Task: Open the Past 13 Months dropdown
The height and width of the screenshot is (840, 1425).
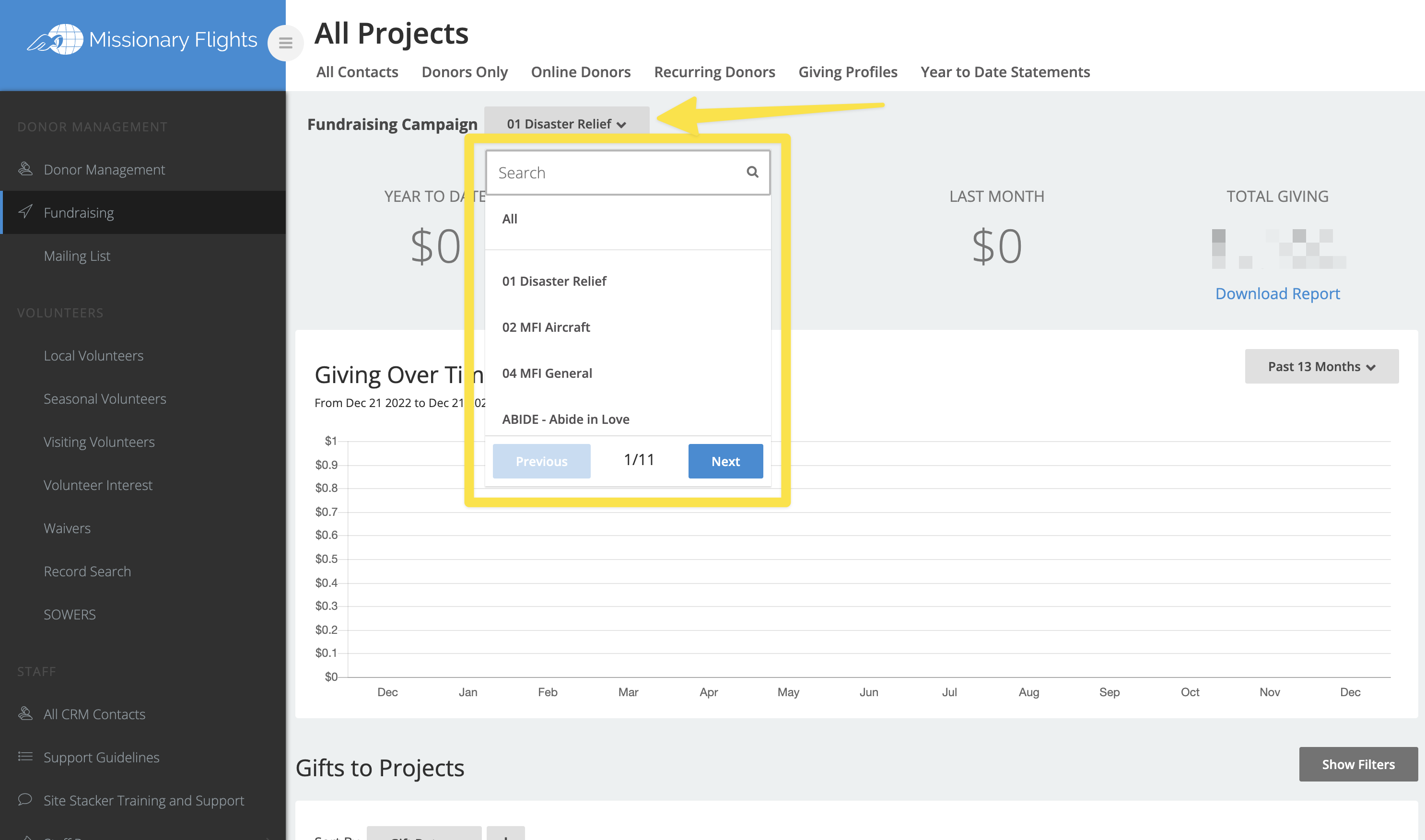Action: [x=1321, y=366]
